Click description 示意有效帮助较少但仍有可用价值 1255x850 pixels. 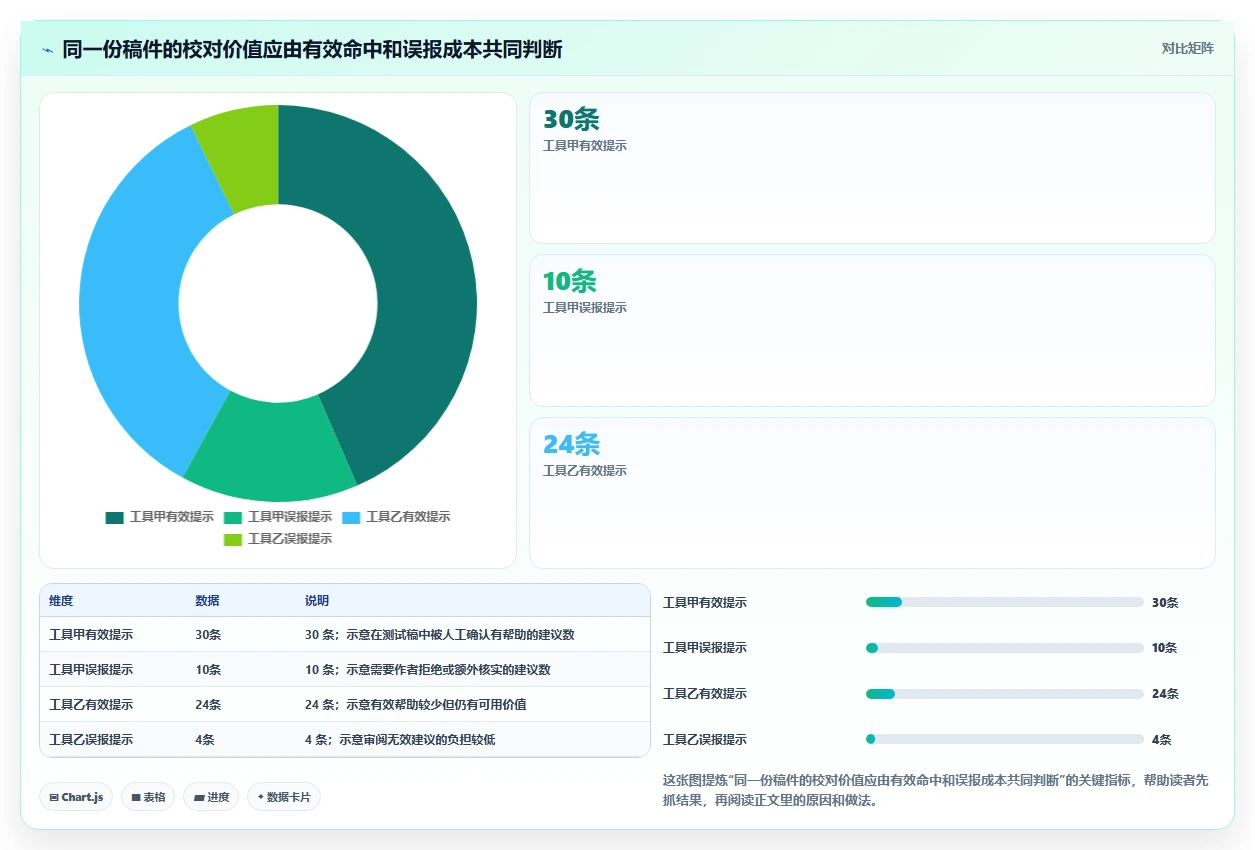416,705
